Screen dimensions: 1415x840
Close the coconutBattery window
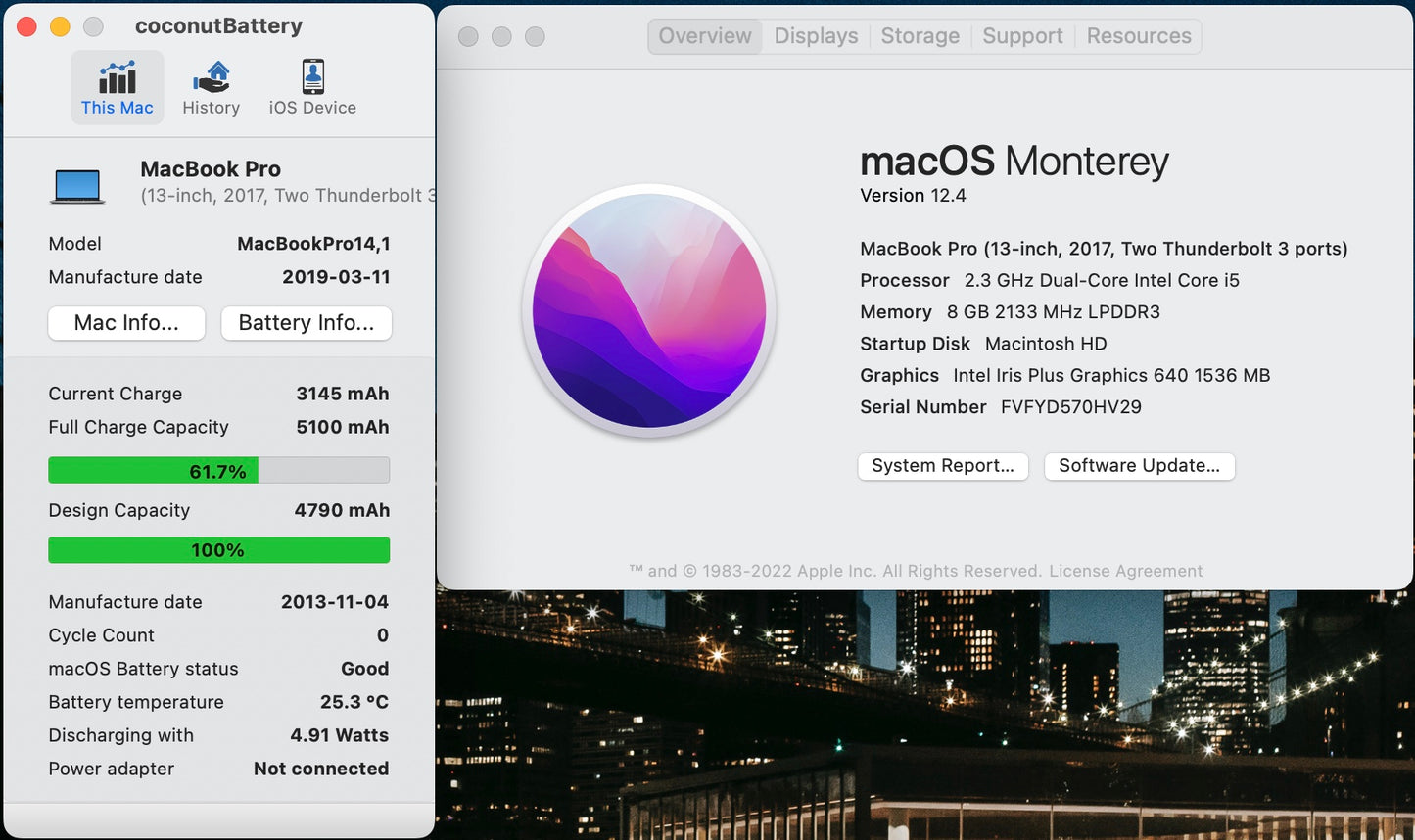click(x=27, y=26)
